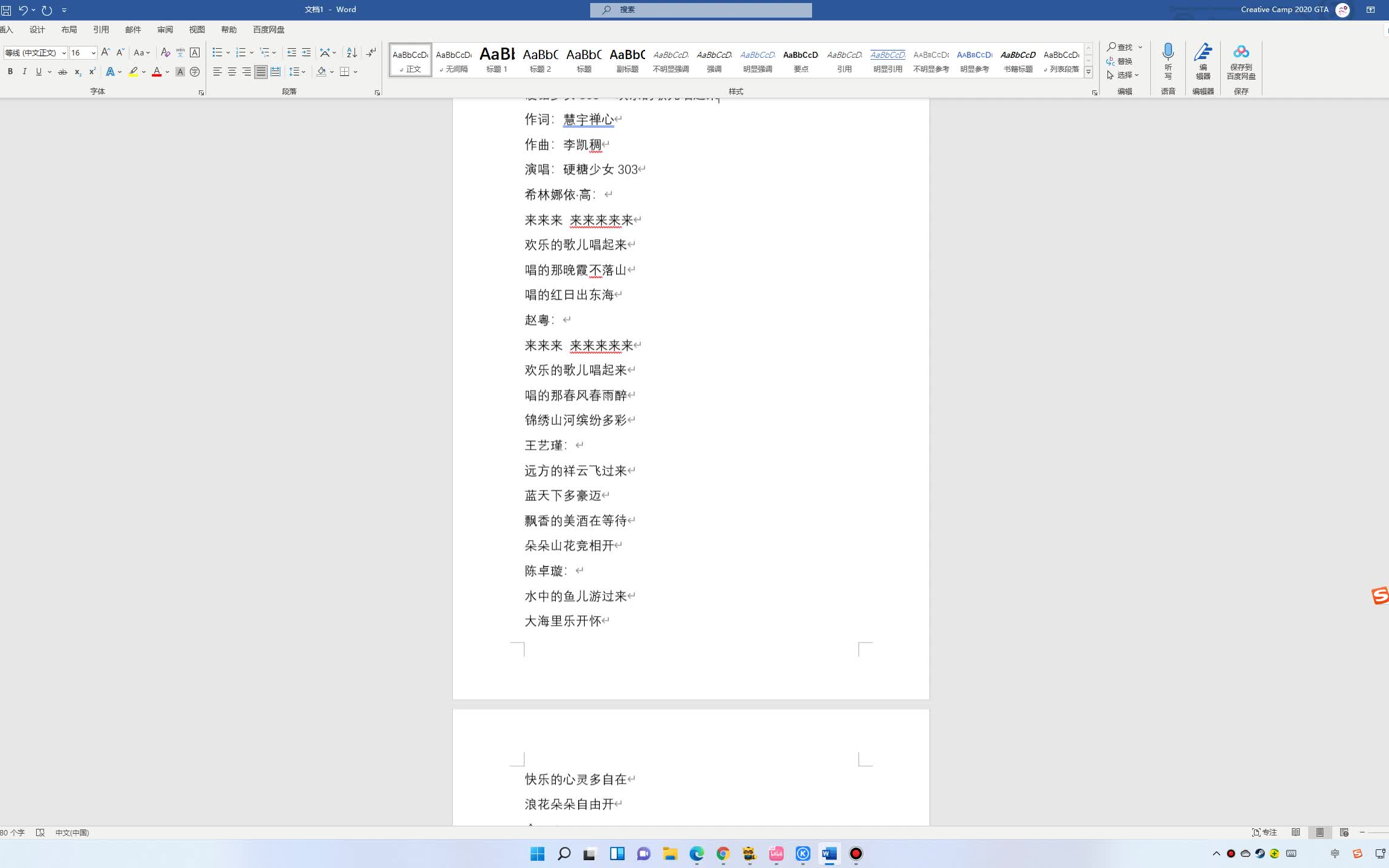Increase font size with grow font icon
The width and height of the screenshot is (1389, 868).
(x=106, y=52)
